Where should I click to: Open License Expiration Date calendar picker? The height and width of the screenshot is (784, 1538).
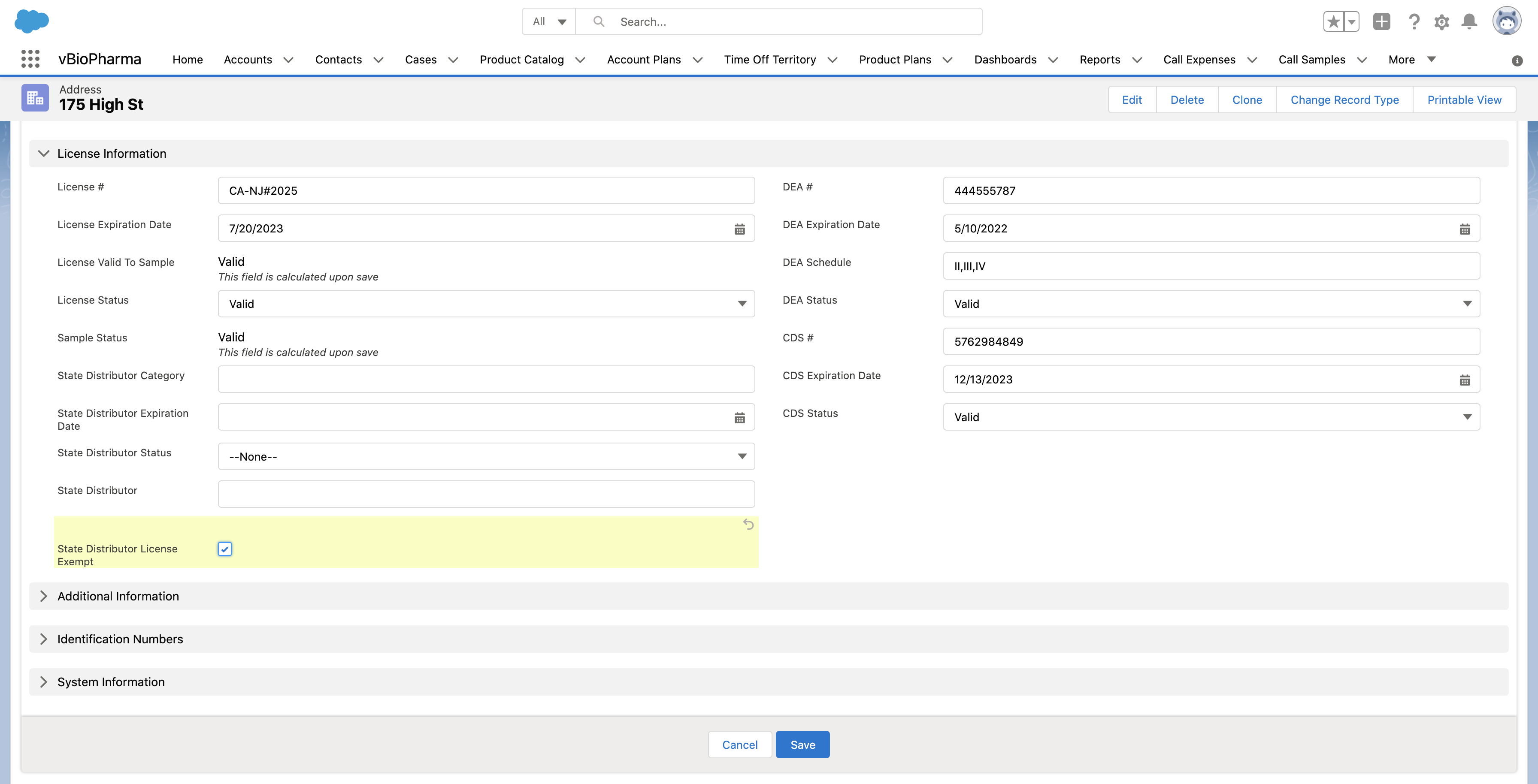click(739, 229)
